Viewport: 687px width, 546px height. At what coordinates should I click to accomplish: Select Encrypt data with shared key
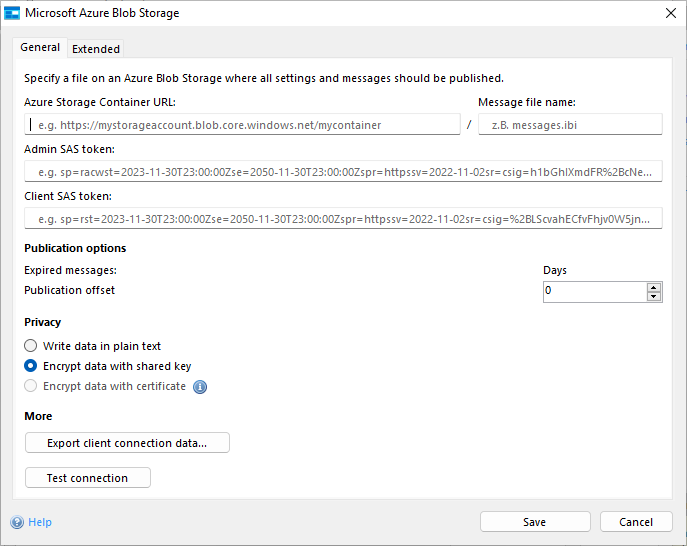click(31, 366)
